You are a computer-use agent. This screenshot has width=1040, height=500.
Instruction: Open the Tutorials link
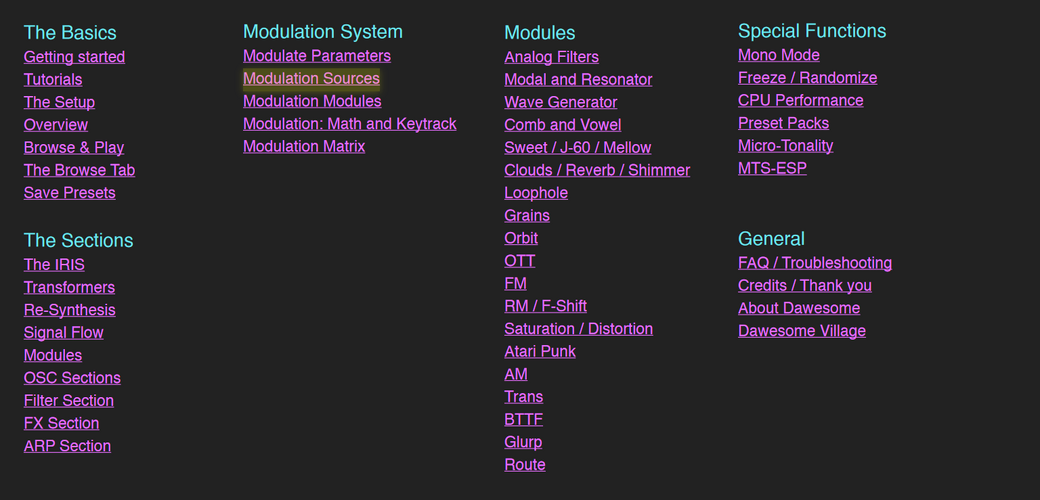[x=53, y=80]
